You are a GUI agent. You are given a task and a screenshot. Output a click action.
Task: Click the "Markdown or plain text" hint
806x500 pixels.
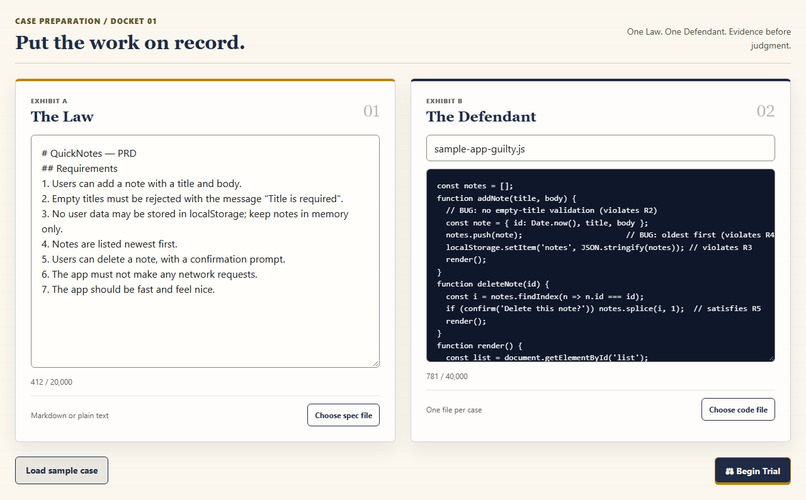tap(69, 415)
